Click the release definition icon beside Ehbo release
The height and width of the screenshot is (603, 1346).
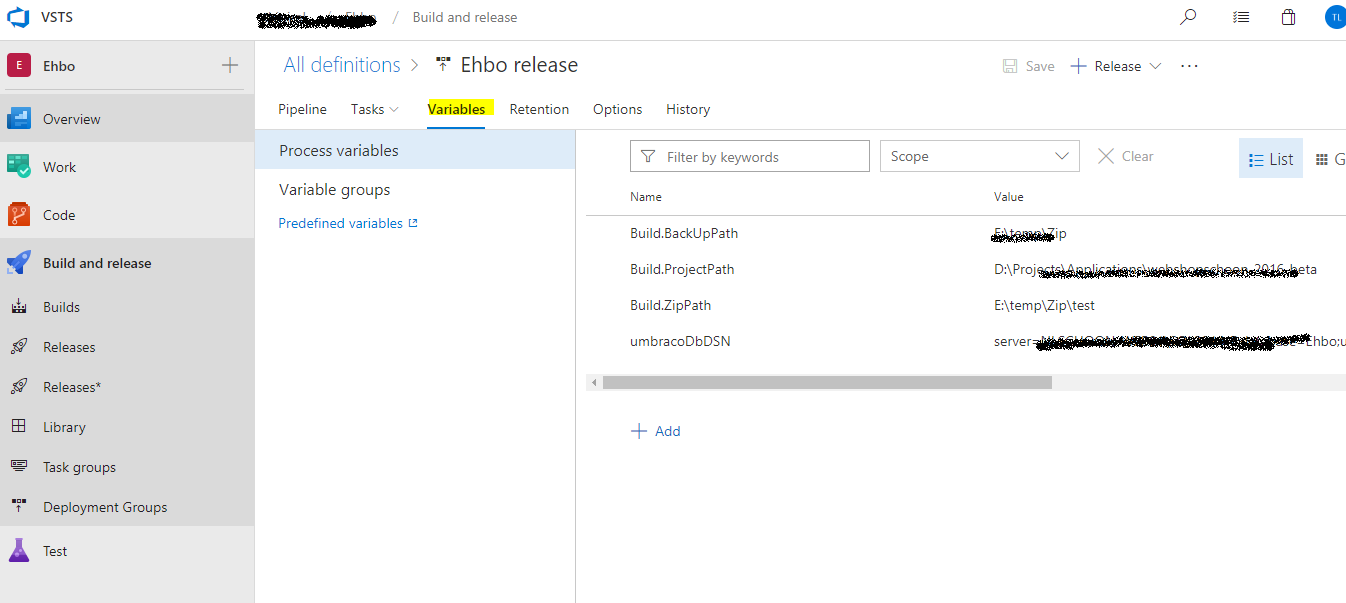(x=443, y=64)
